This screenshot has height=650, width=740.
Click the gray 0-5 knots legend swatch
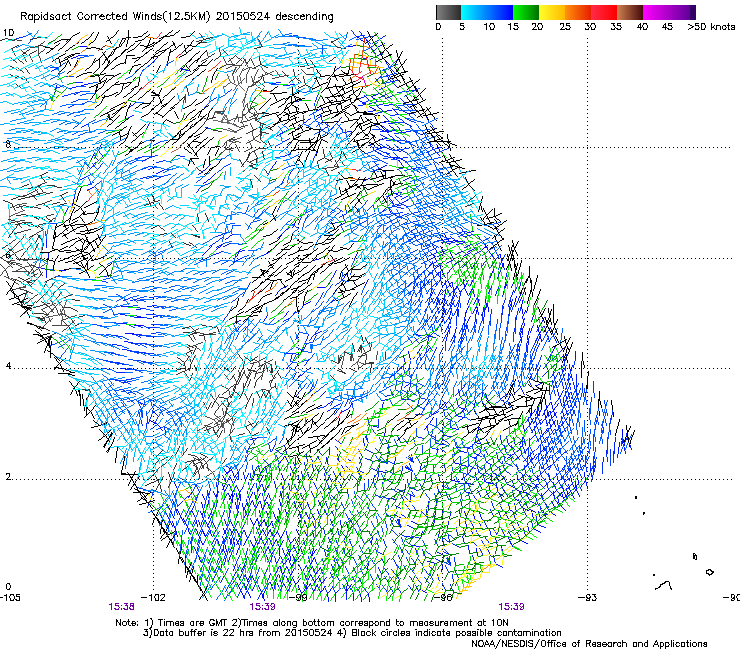tap(448, 12)
